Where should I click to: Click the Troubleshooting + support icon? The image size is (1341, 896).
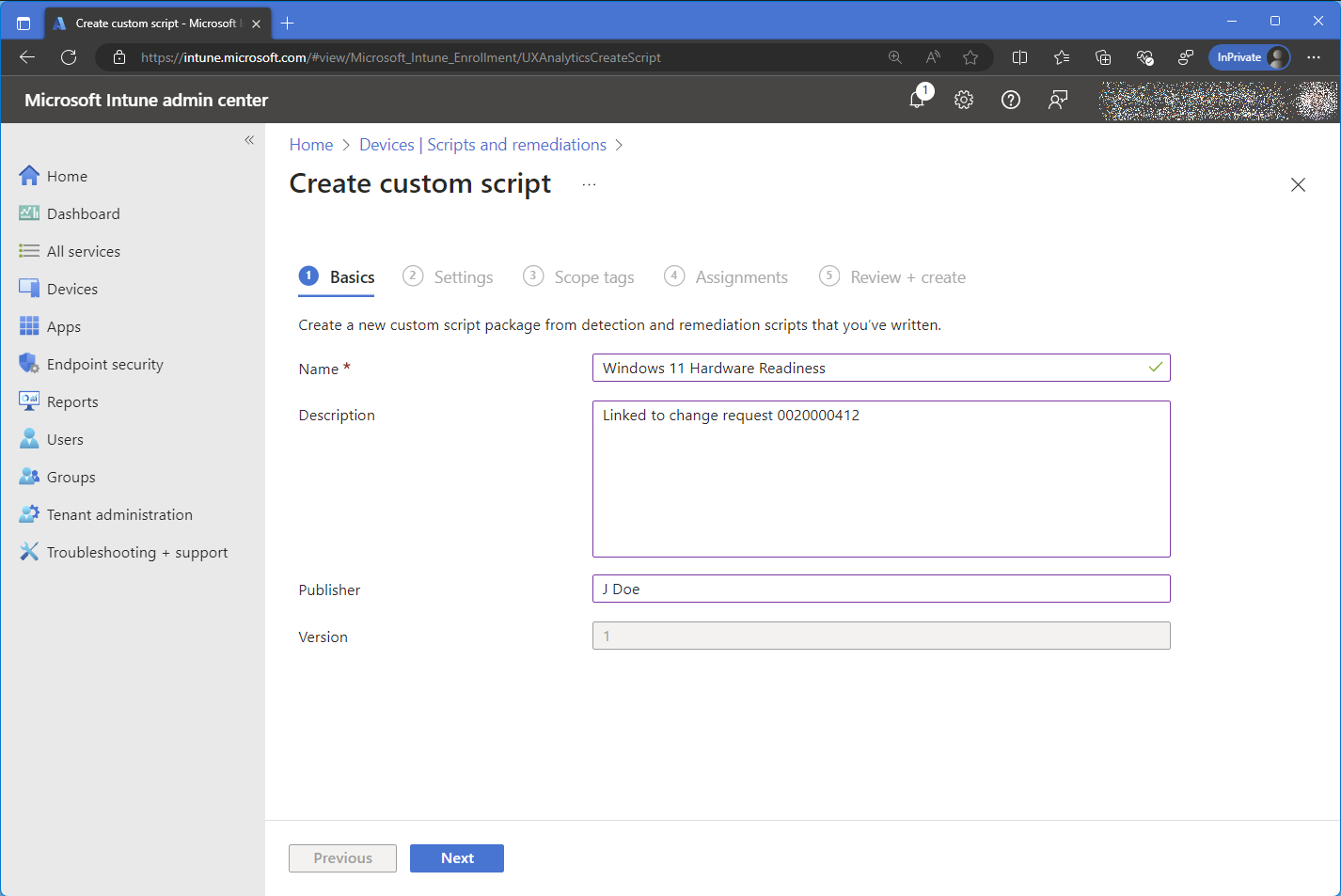(x=29, y=552)
